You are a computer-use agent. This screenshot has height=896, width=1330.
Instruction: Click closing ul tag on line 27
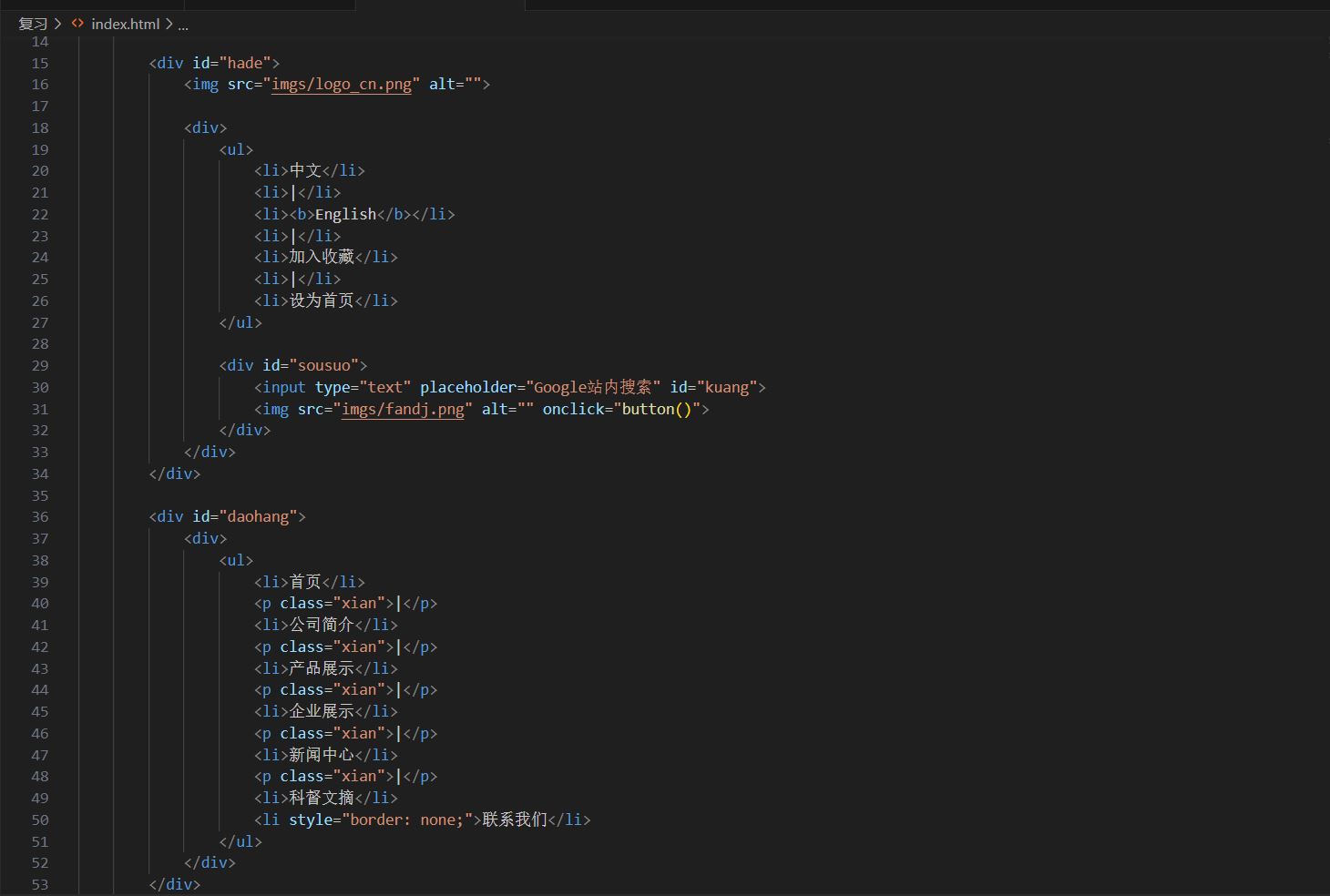[x=240, y=322]
